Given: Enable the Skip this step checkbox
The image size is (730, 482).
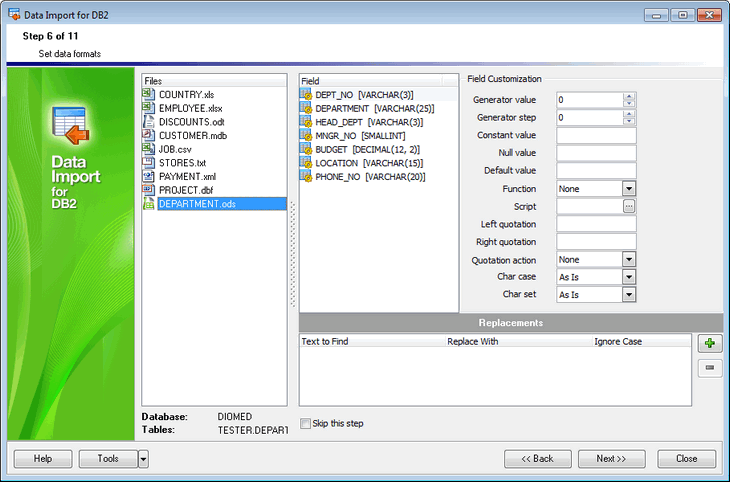Looking at the screenshot, I should coord(305,423).
